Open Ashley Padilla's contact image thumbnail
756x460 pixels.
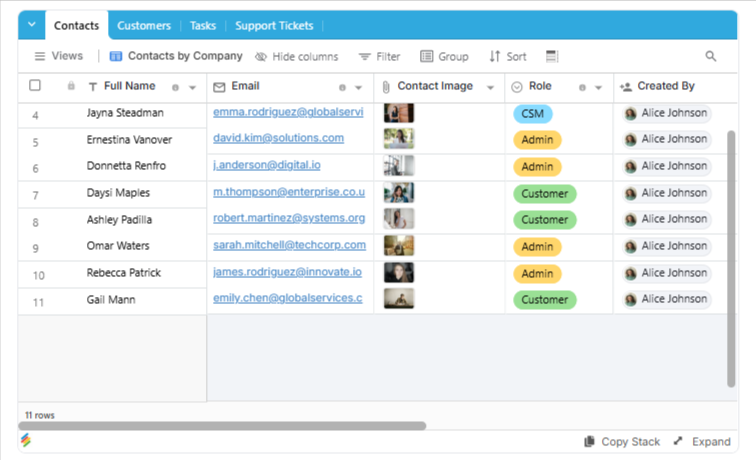(399, 219)
